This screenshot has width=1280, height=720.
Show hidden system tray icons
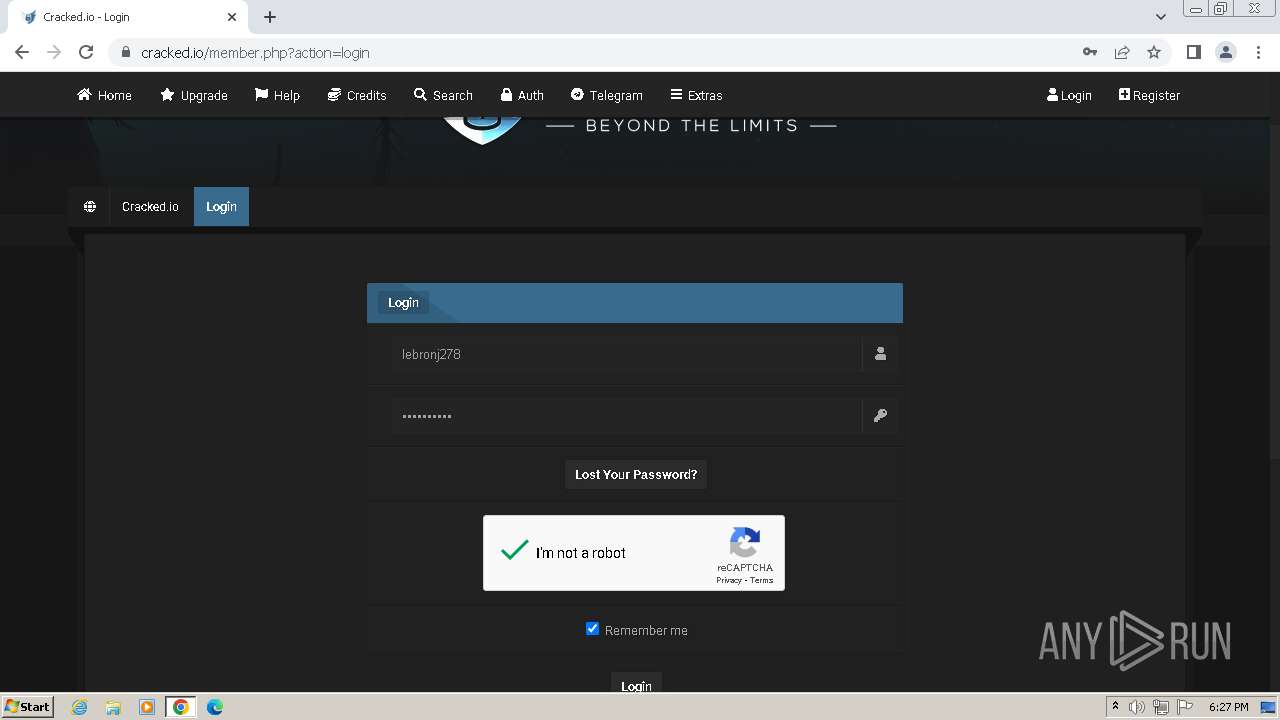click(1115, 706)
